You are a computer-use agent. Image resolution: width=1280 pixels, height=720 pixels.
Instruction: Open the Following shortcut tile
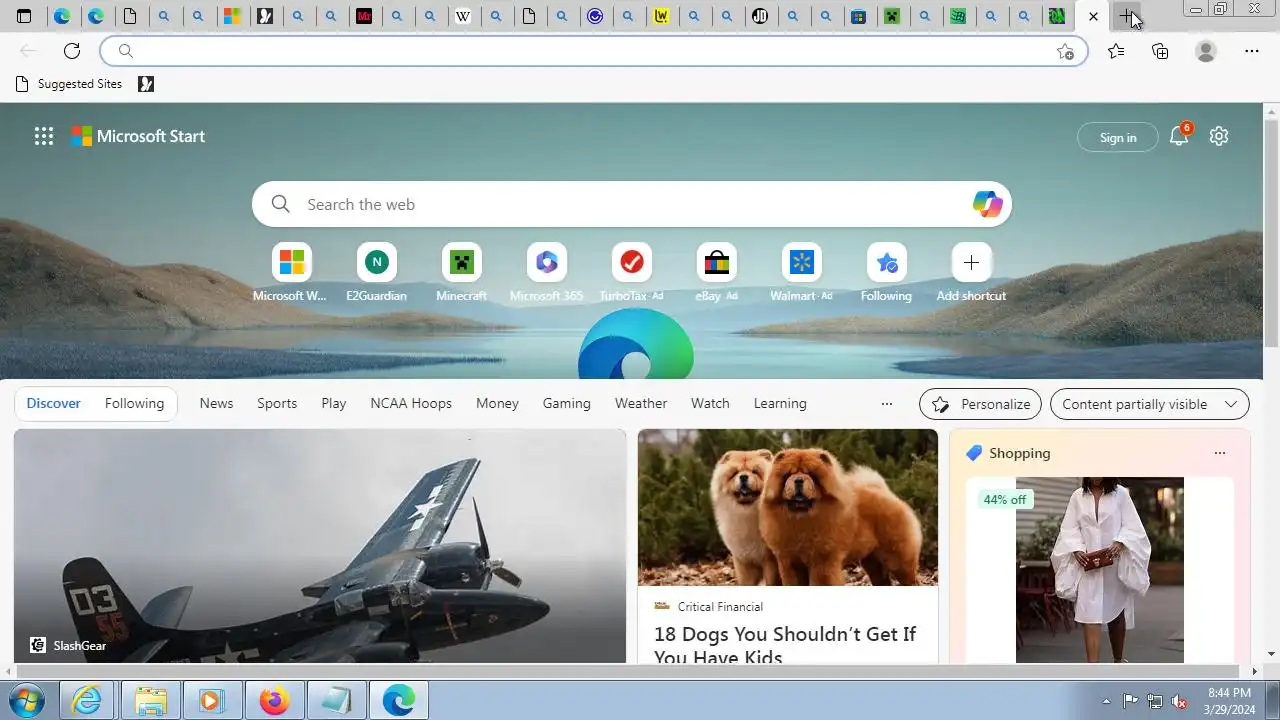pos(886,273)
